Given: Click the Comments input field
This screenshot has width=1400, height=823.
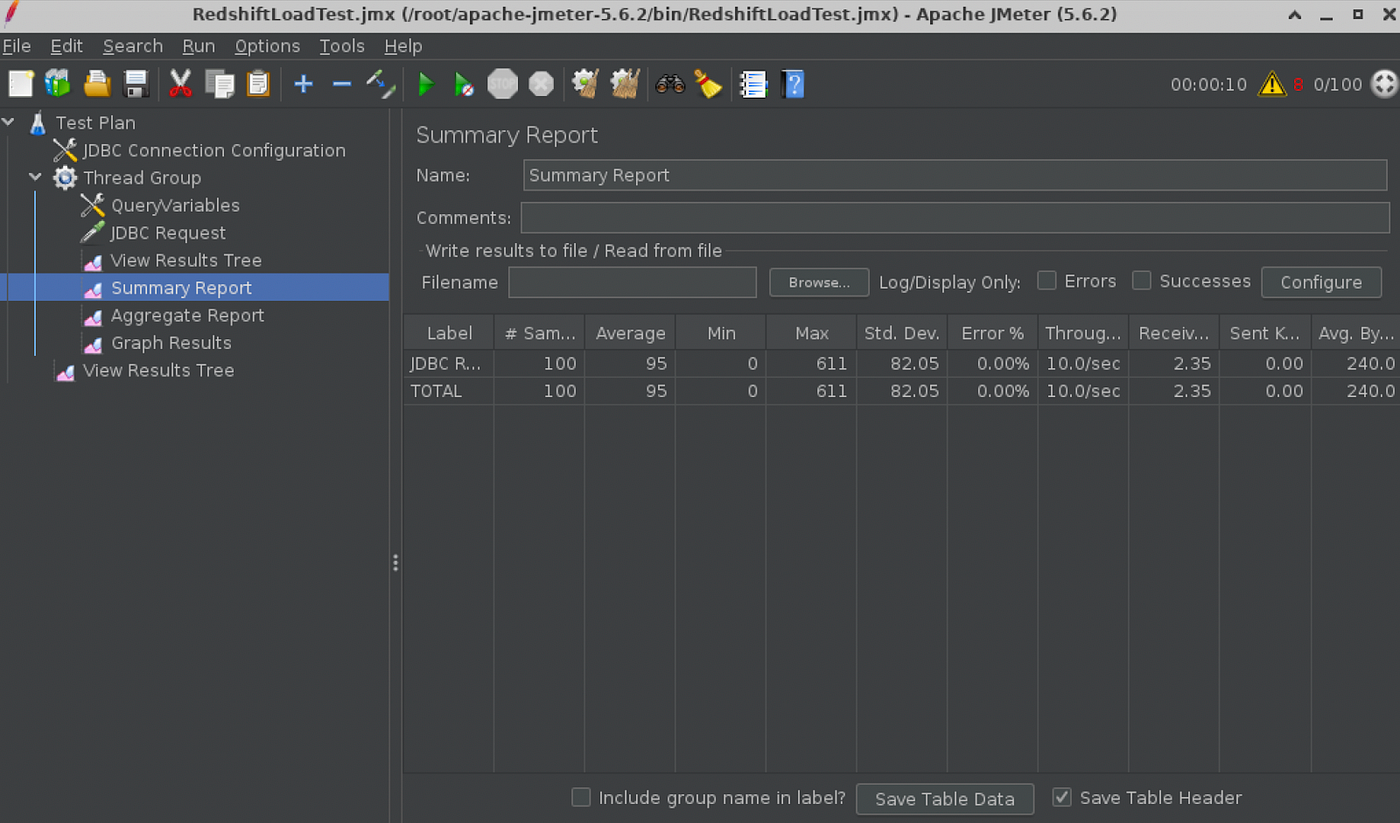Looking at the screenshot, I should point(955,218).
